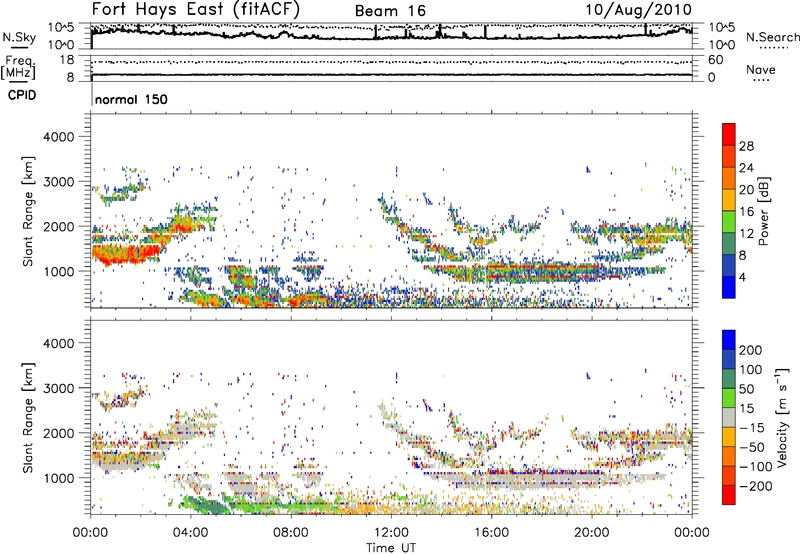Click the '18' frequency axis tick
This screenshot has height=554, width=800.
point(67,60)
